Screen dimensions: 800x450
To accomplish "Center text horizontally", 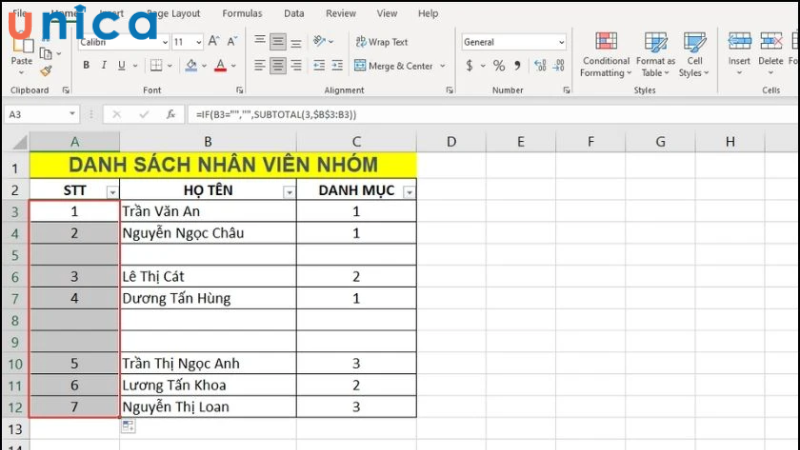I will pyautogui.click(x=278, y=65).
